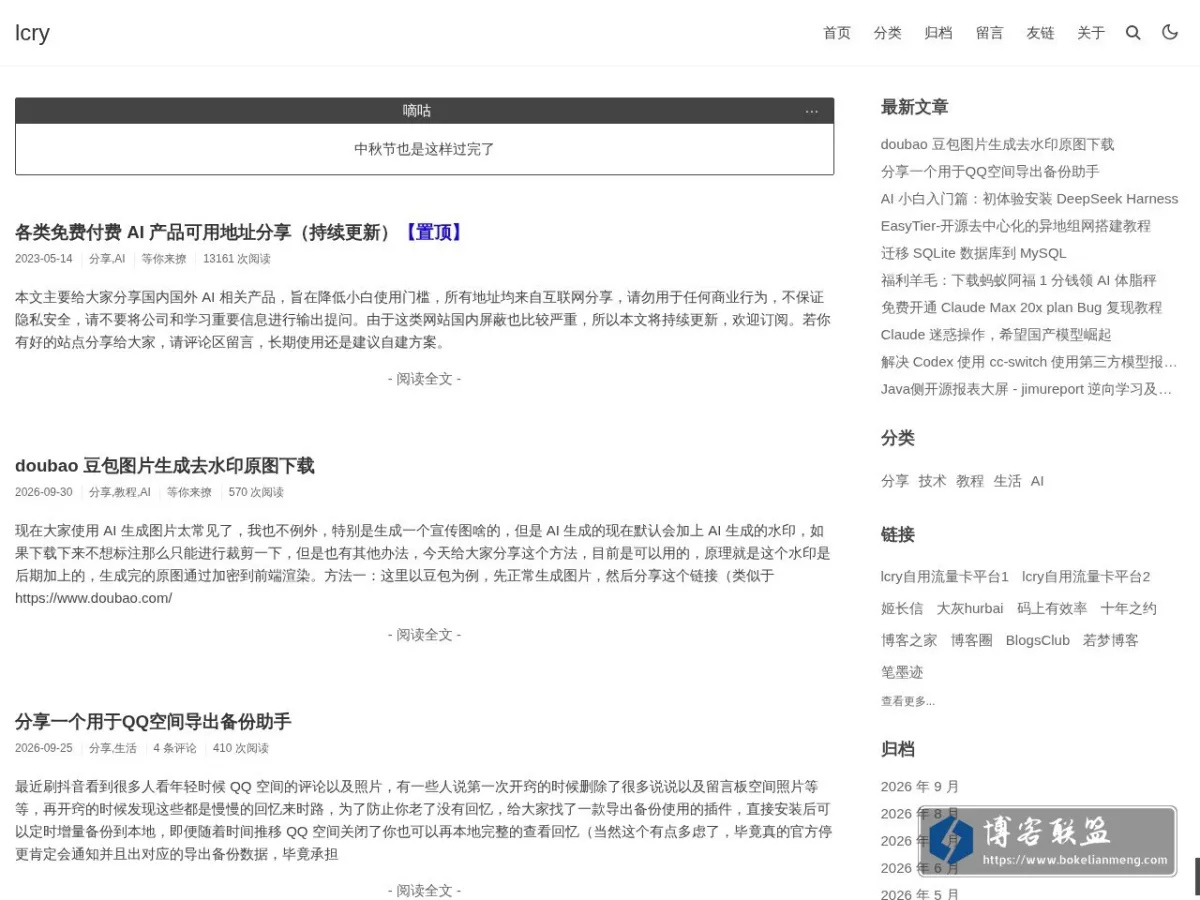Open the three-dots menu in 嘀咕 box
This screenshot has width=1200, height=900.
(812, 111)
